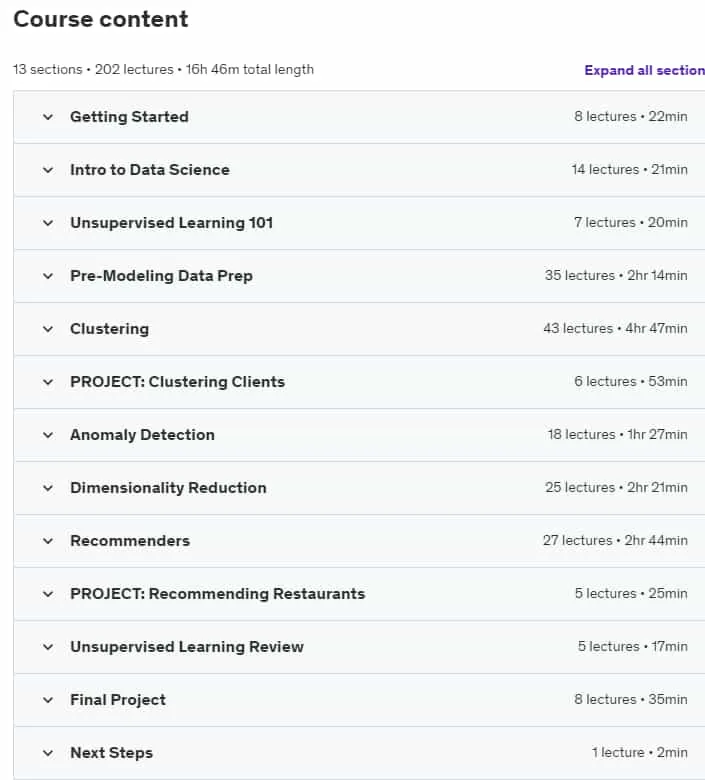
Task: Expand Unsupervised Learning 101 chevron
Action: [x=48, y=223]
